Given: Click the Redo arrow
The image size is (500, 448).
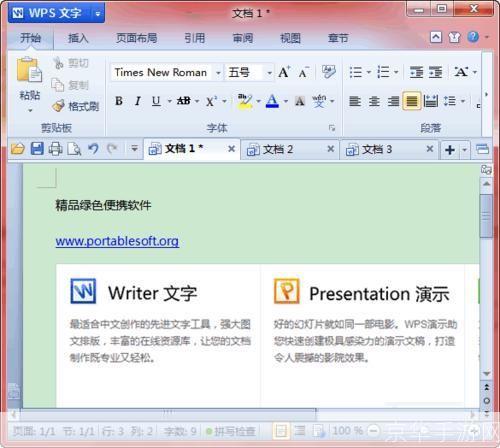Looking at the screenshot, I should click(x=112, y=149).
